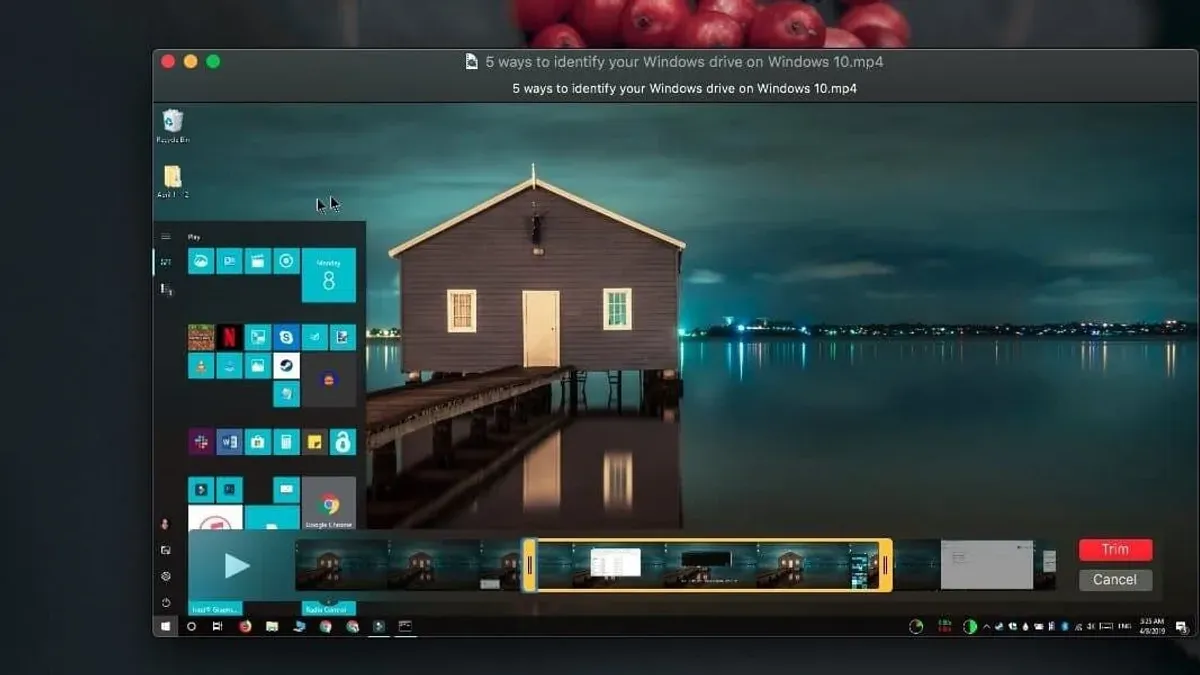
Task: Open the Google Chrome tile
Action: pos(329,503)
